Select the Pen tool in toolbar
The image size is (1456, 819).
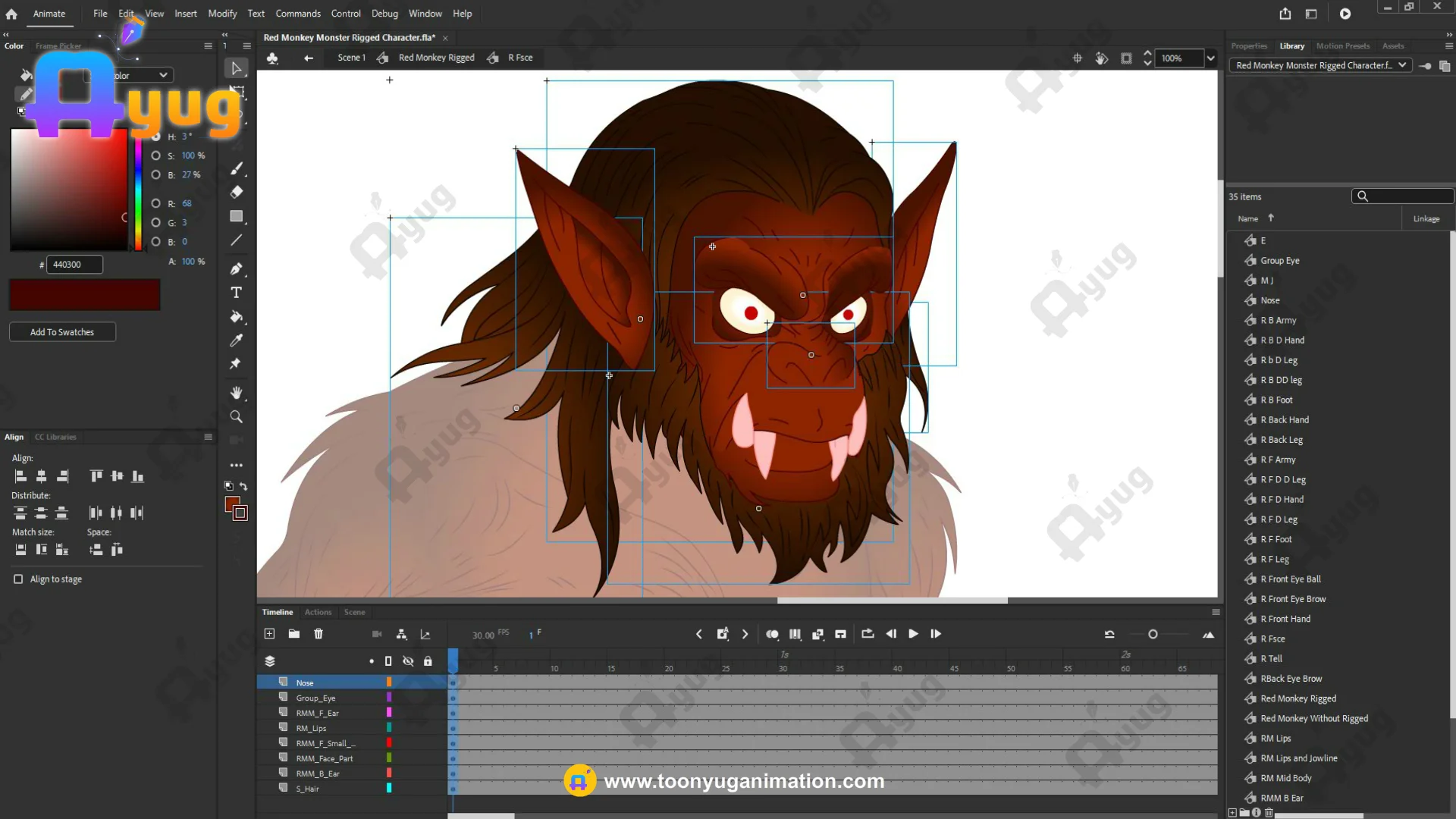coord(236,268)
